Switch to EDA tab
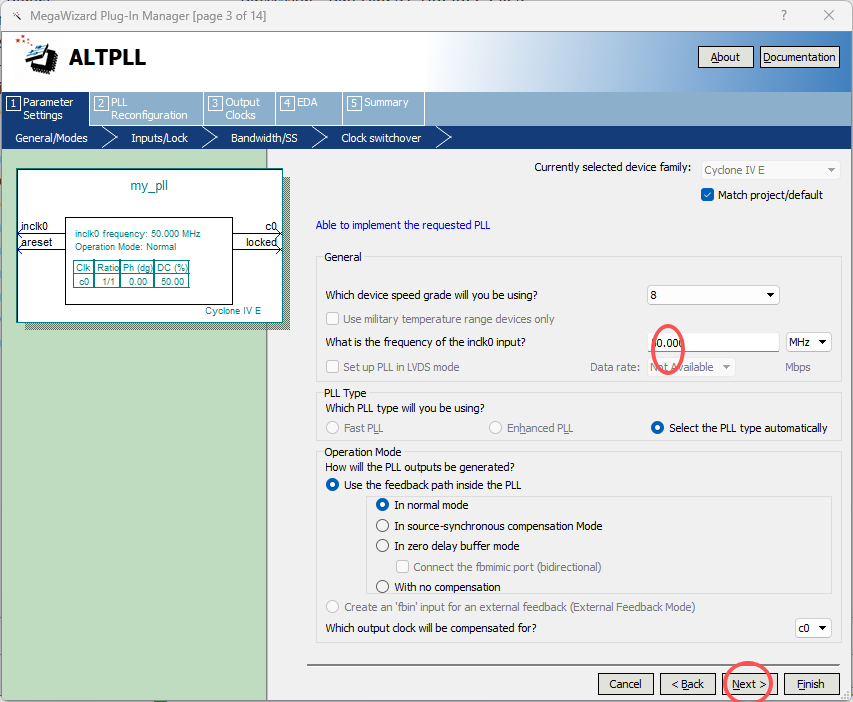 (309, 109)
